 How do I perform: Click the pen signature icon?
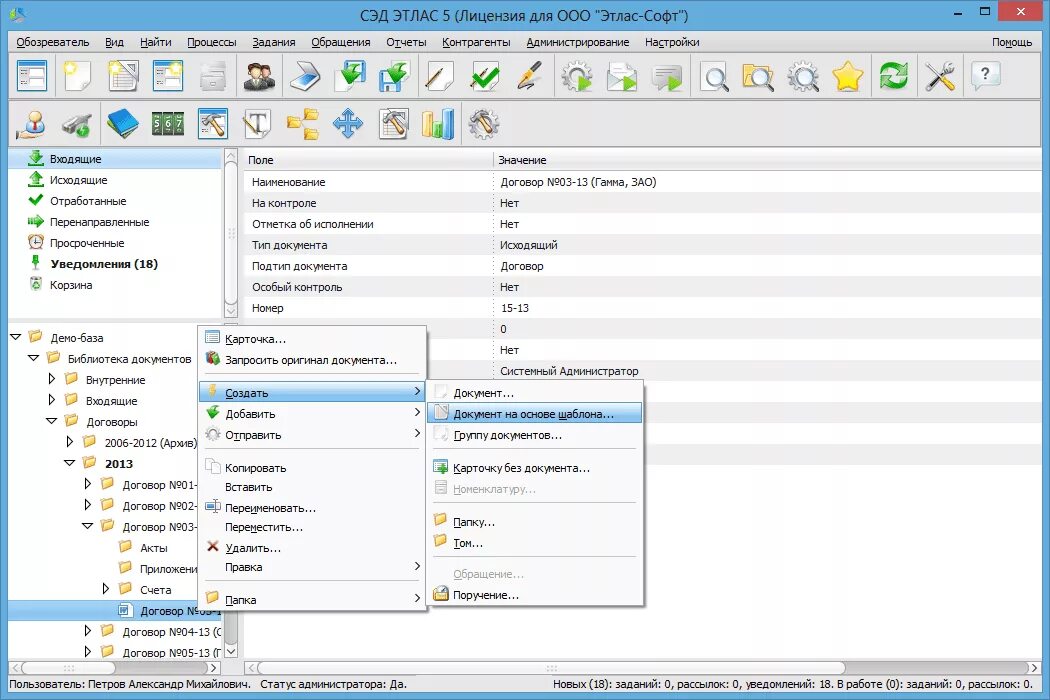pos(530,76)
